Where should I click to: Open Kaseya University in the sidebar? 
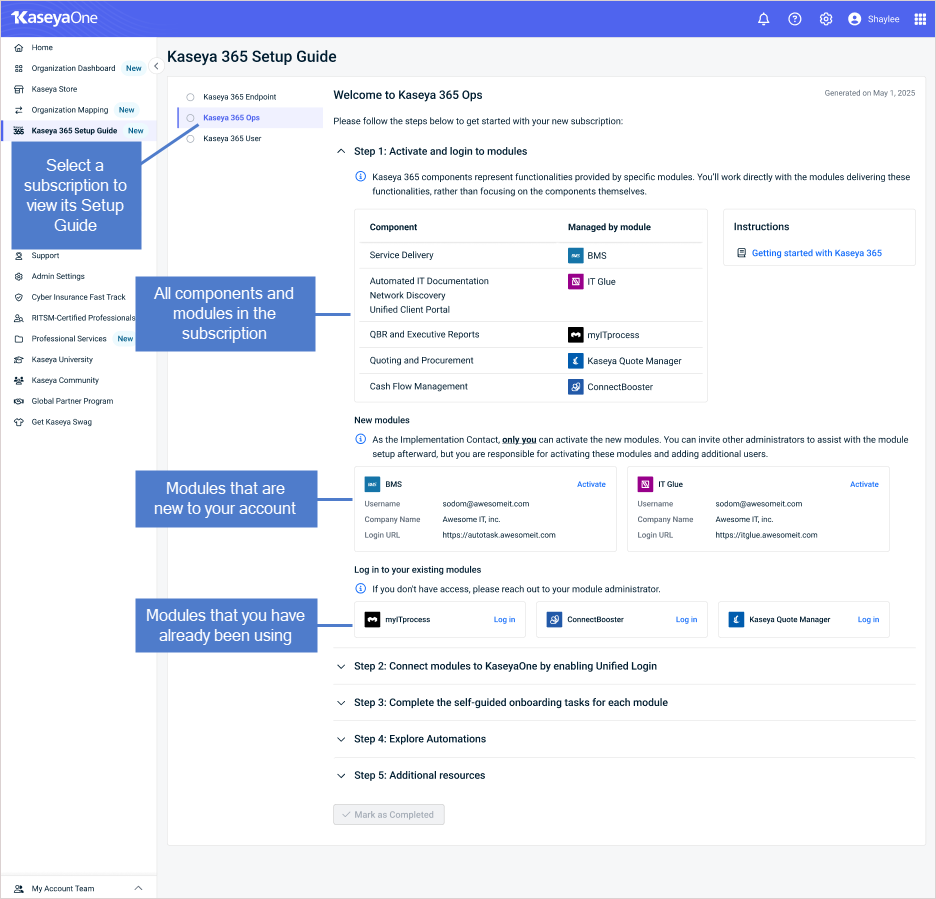pyautogui.click(x=62, y=359)
